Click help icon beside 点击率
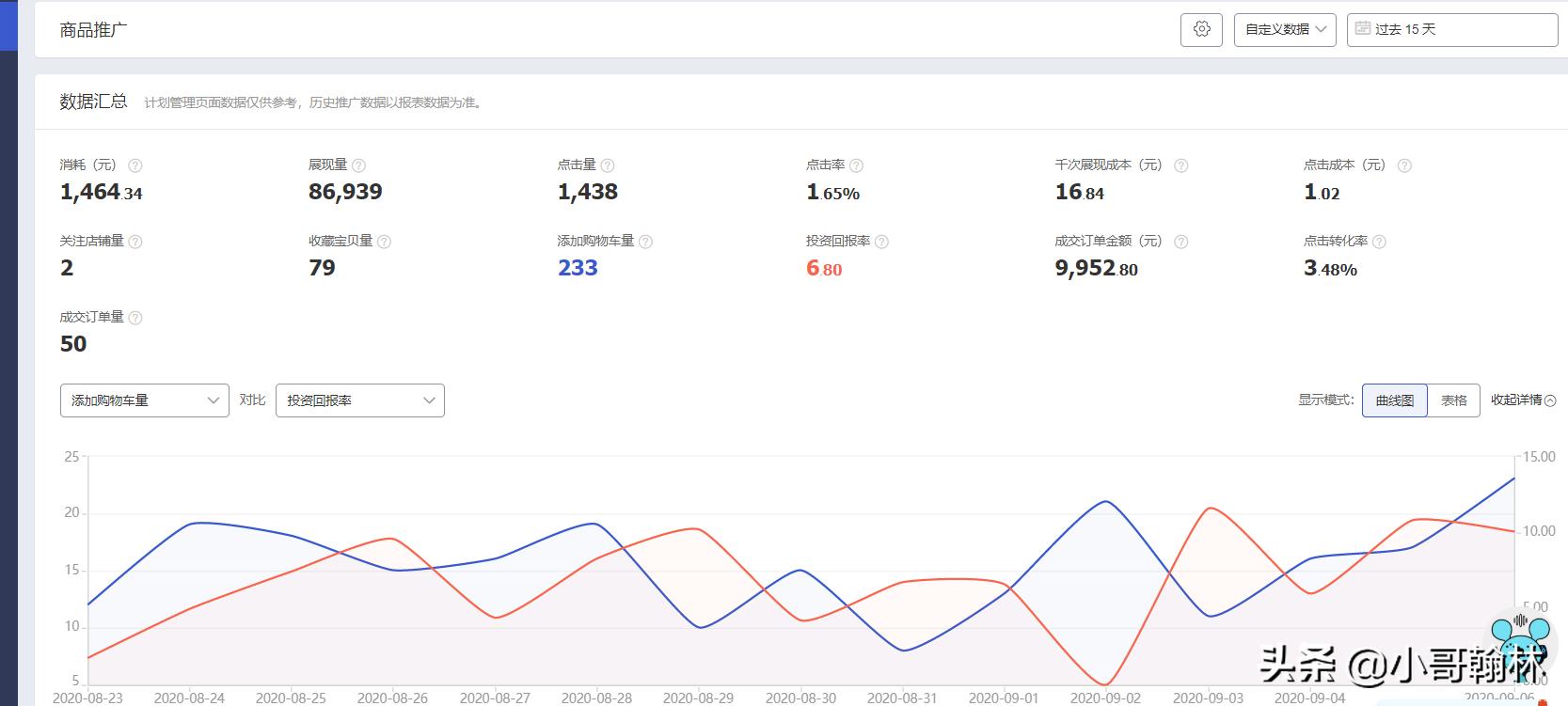 pos(856,165)
